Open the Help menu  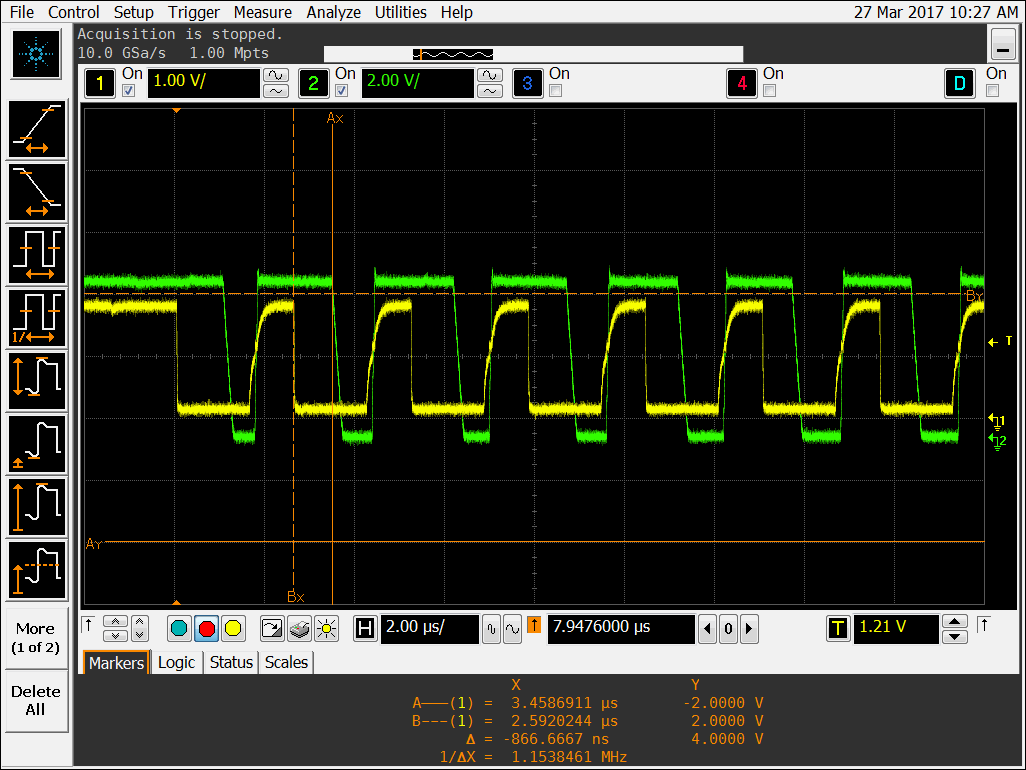[456, 12]
